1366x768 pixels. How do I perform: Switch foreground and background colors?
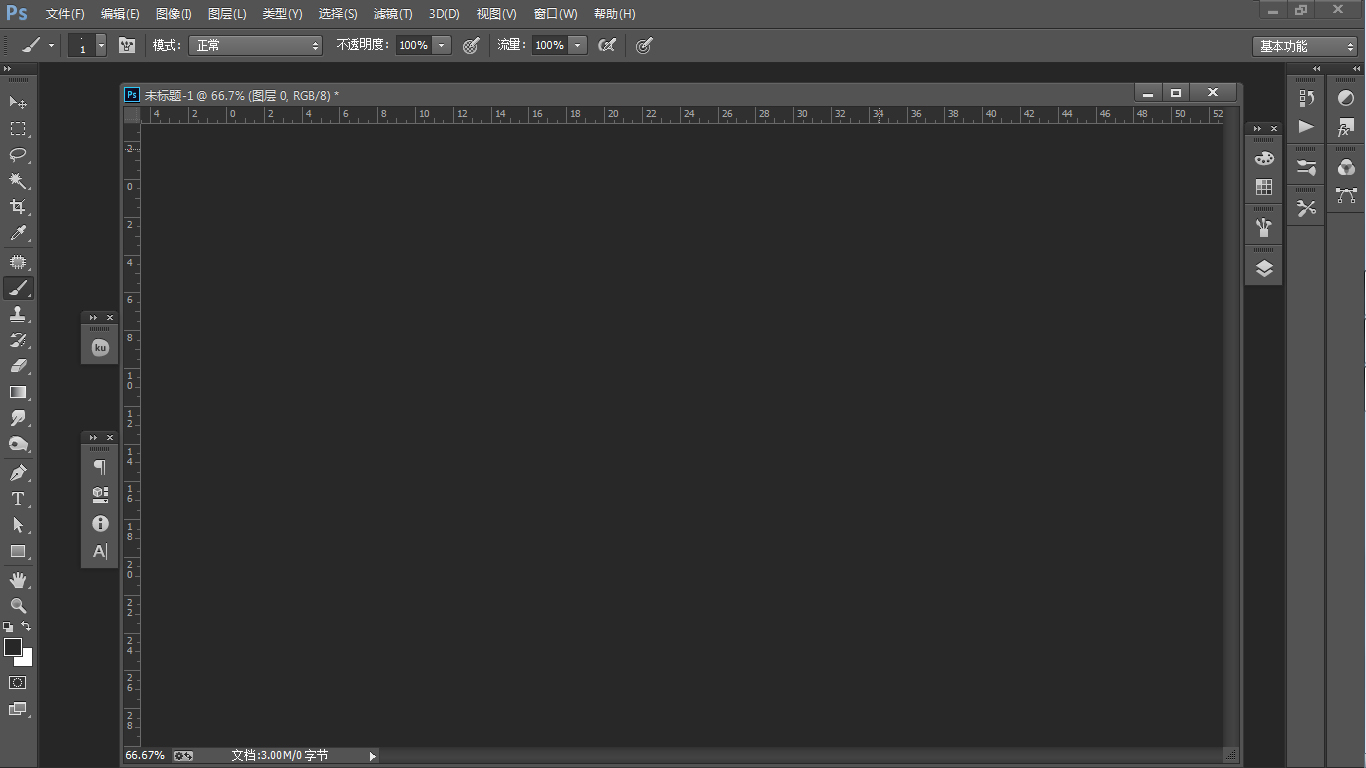pyautogui.click(x=27, y=626)
